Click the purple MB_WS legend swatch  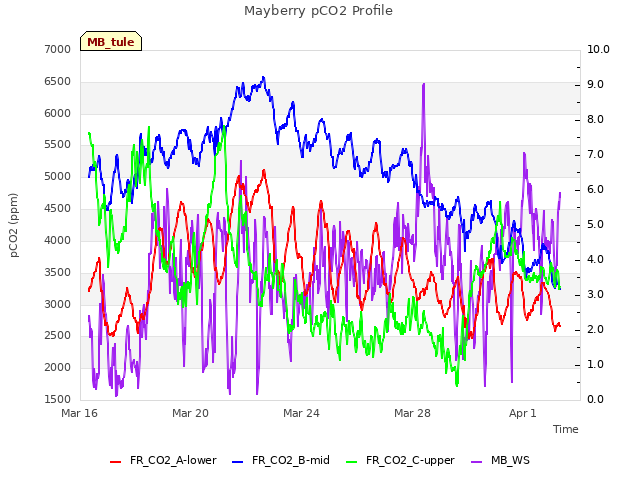pyautogui.click(x=477, y=462)
